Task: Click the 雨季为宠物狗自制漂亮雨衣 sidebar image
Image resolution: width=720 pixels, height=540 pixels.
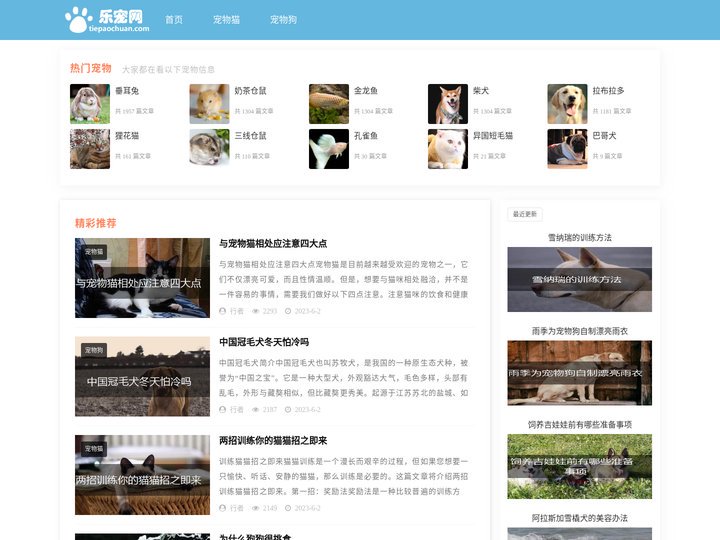Action: pos(579,373)
